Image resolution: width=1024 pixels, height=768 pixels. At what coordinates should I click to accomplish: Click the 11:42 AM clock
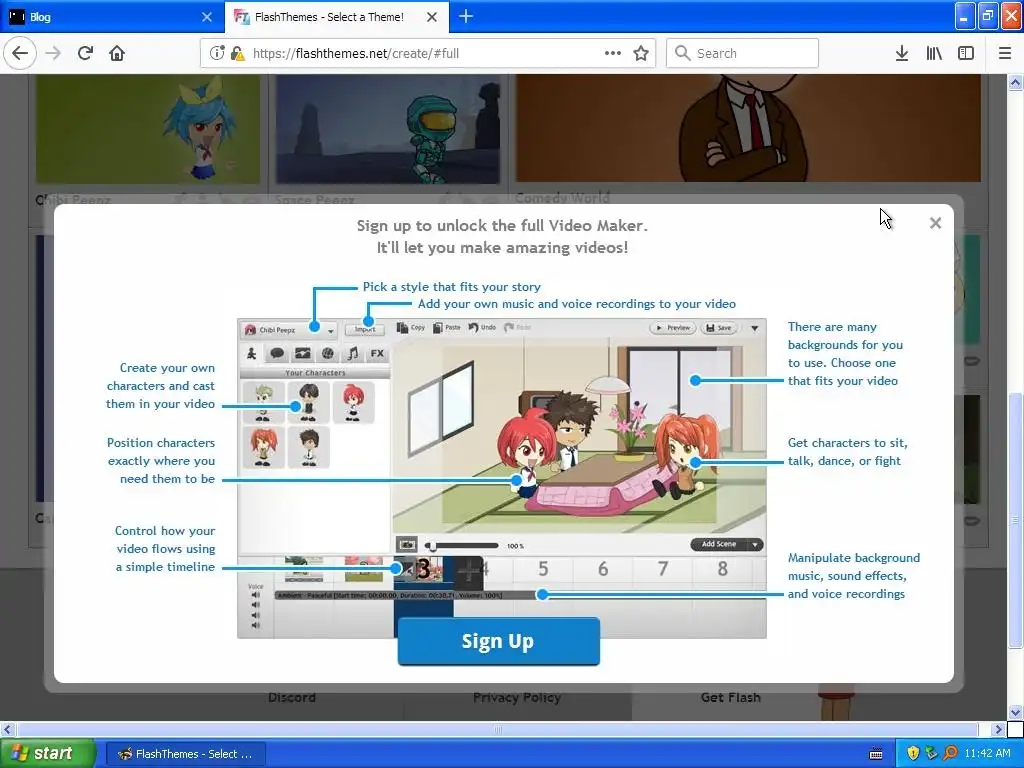click(x=987, y=754)
